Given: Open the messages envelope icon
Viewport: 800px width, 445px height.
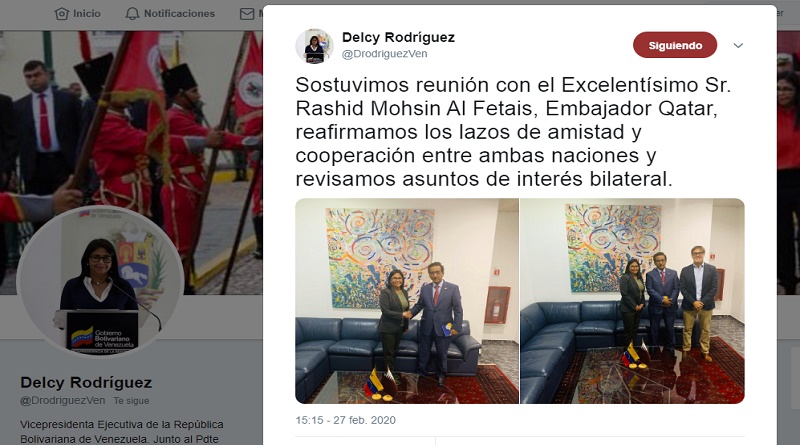Looking at the screenshot, I should point(247,14).
